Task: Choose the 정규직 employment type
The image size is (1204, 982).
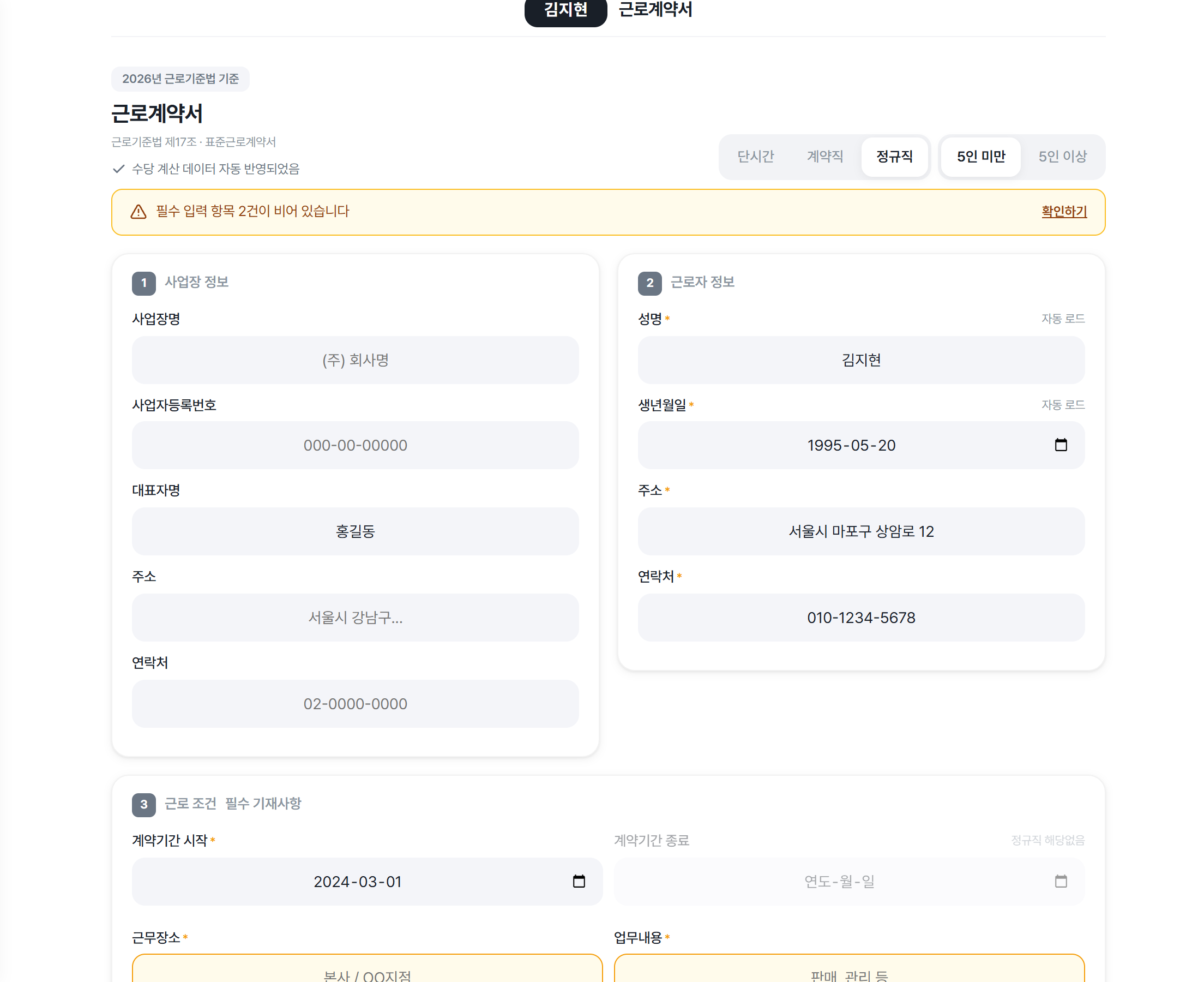Action: [x=894, y=157]
